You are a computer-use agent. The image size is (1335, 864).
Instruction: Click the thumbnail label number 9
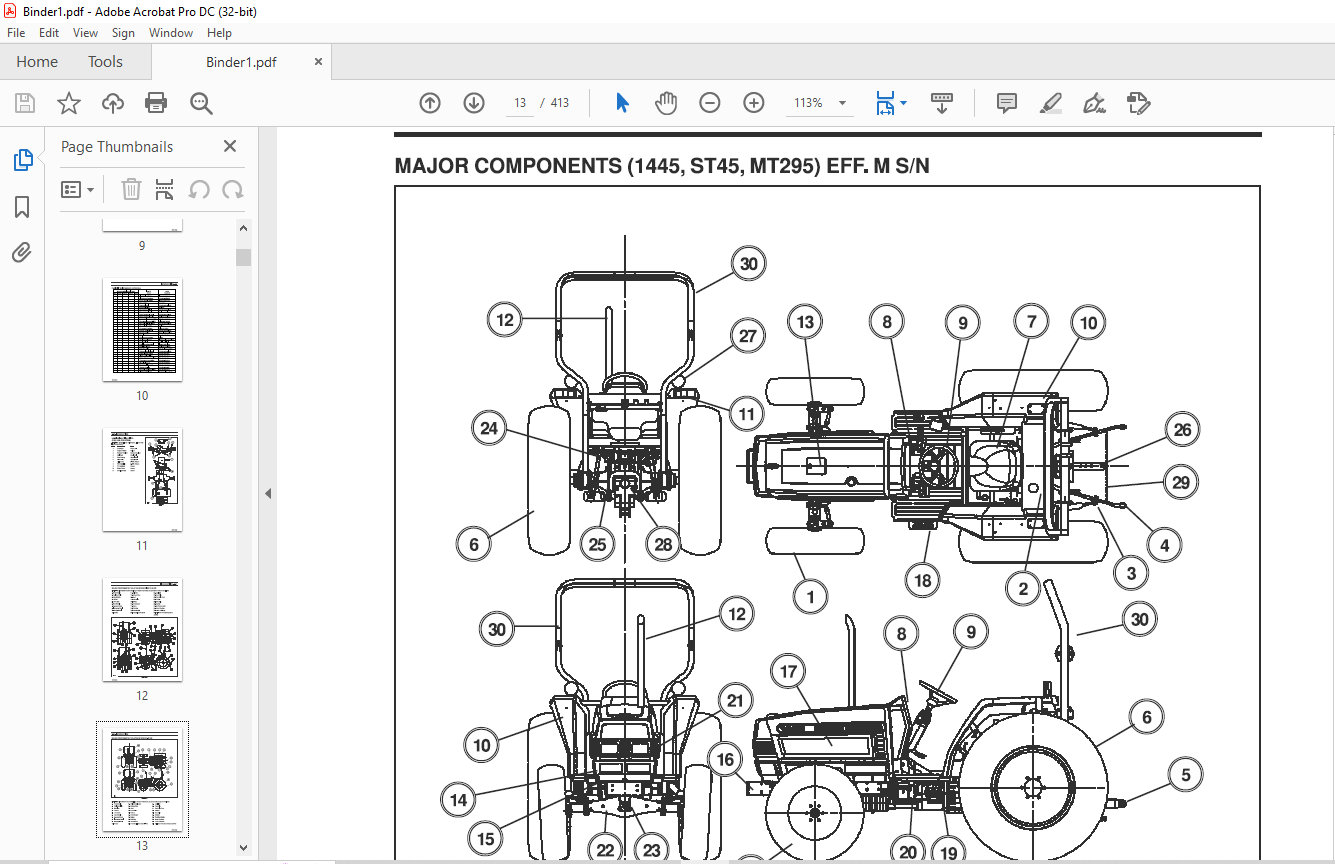pos(142,246)
